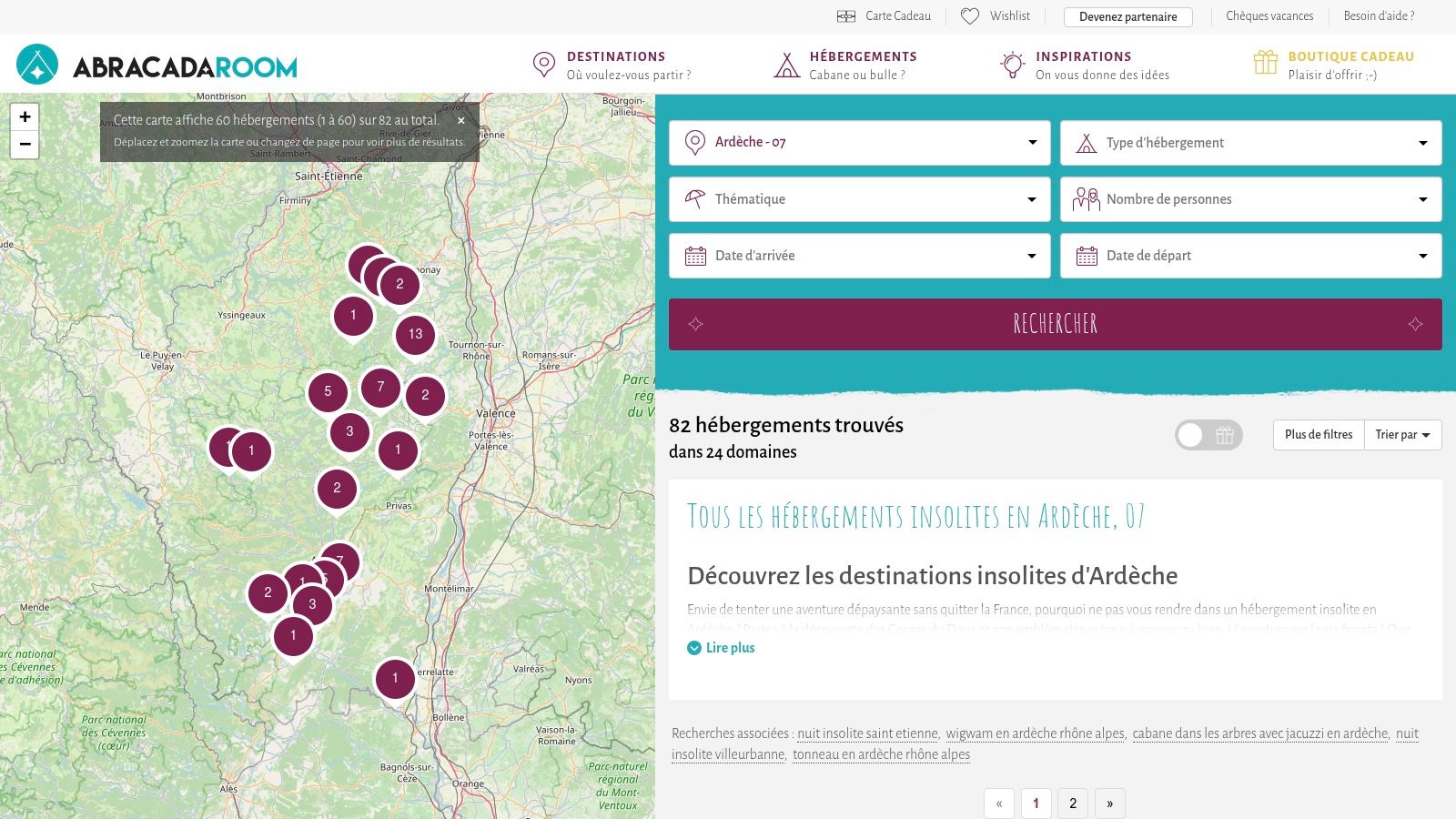
Task: Open the Wishlist heart icon
Action: click(x=970, y=16)
